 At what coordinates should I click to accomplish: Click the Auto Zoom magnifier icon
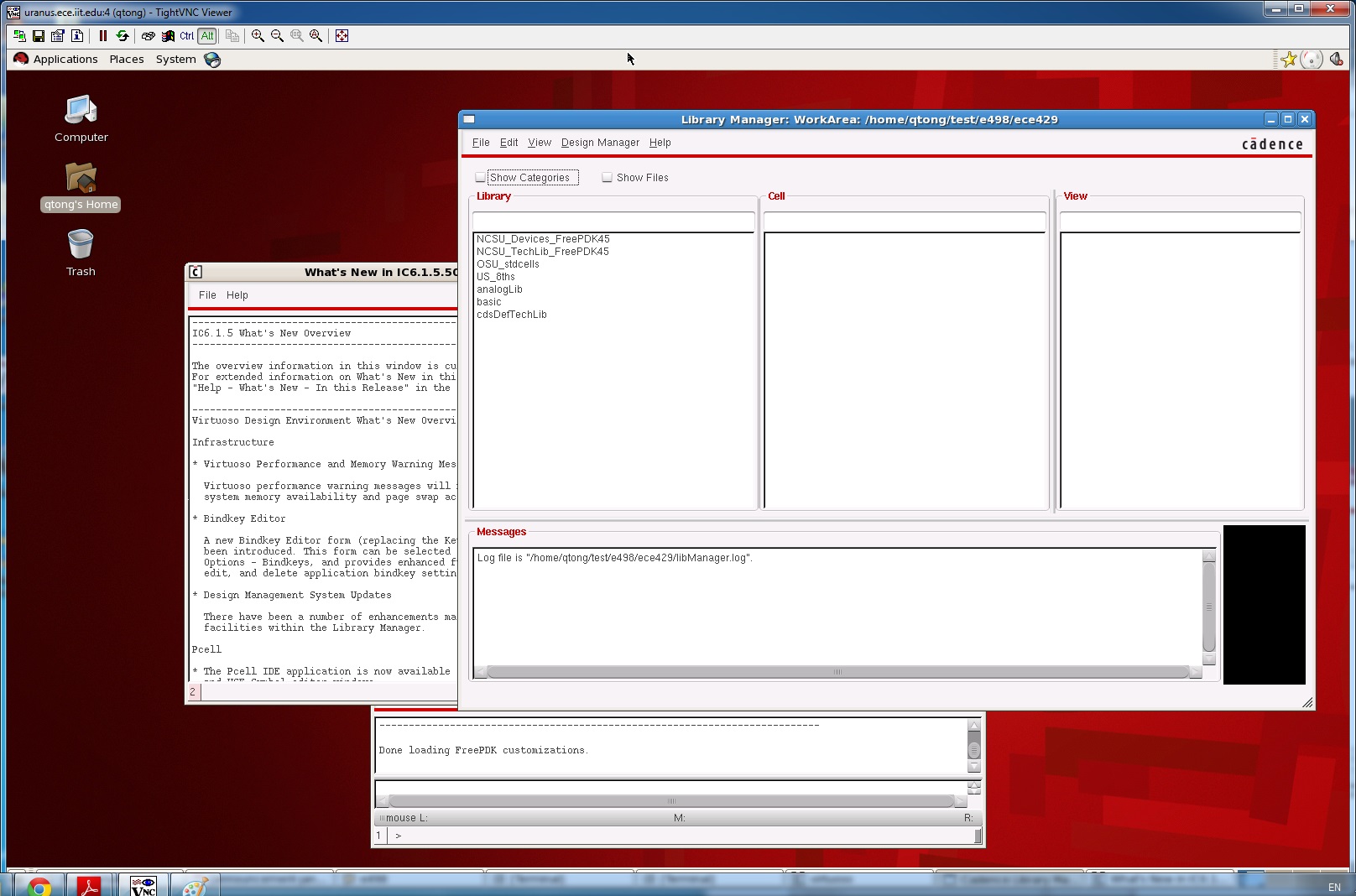[x=316, y=36]
